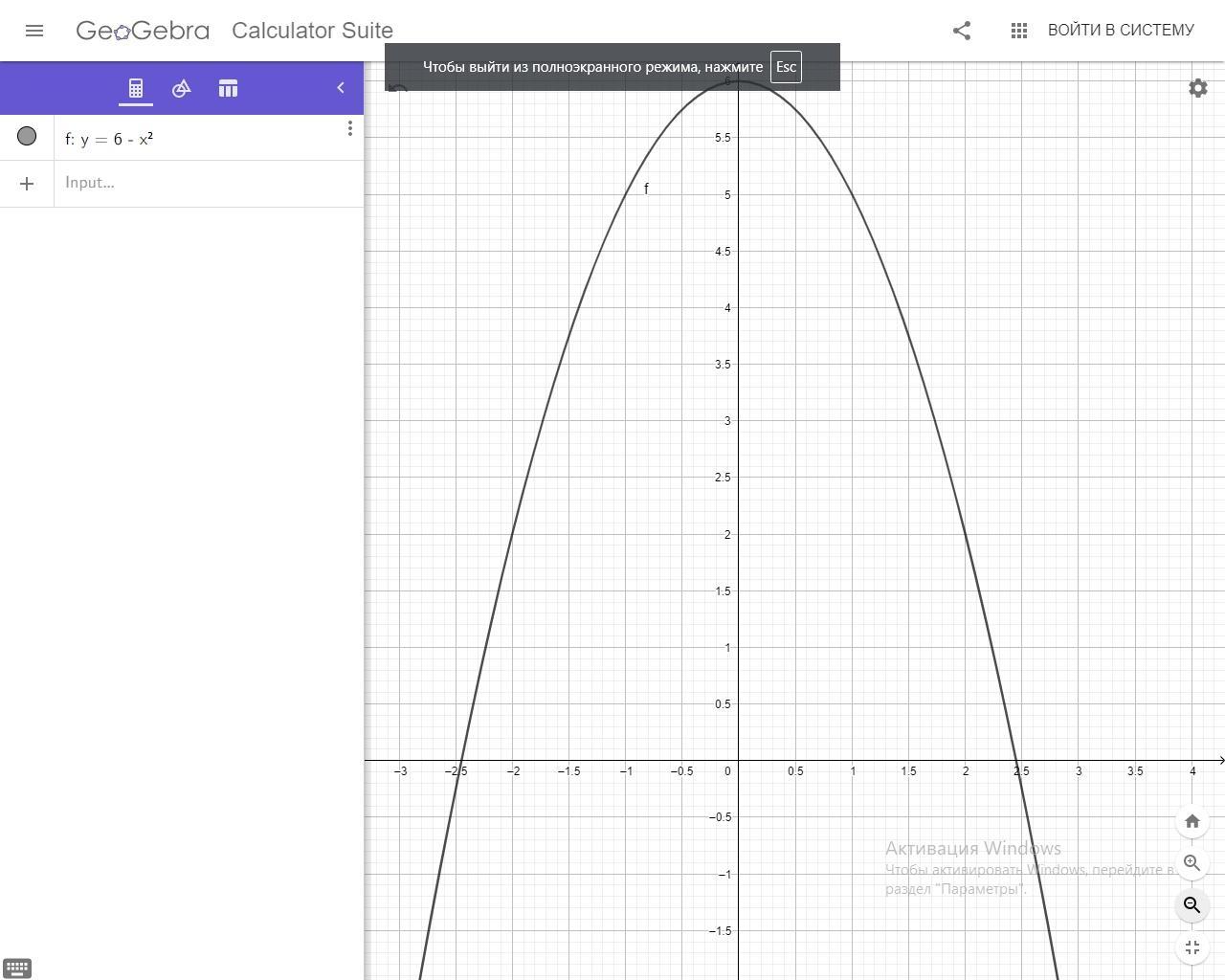
Task: Toggle visibility of function f
Action: (27, 137)
